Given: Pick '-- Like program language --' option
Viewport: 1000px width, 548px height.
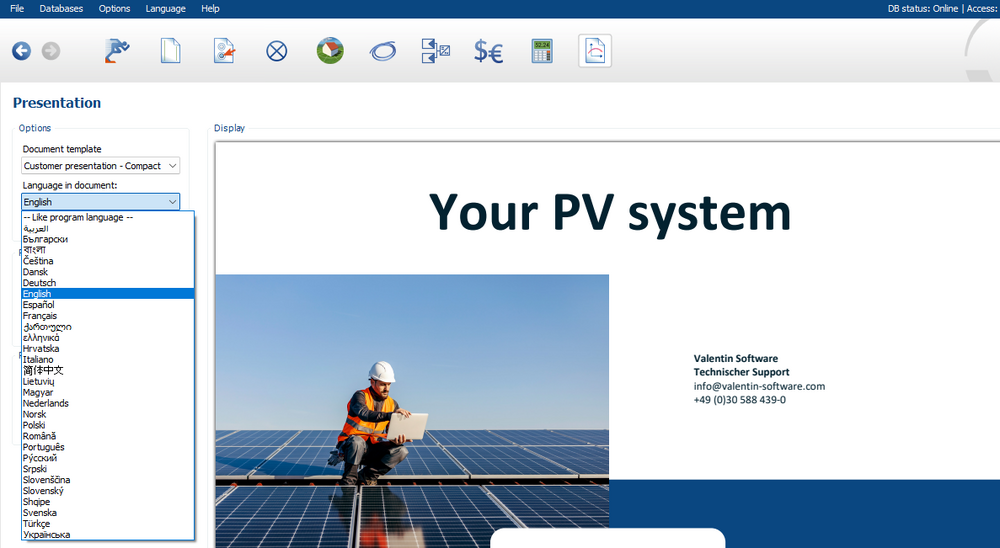Looking at the screenshot, I should coord(78,217).
